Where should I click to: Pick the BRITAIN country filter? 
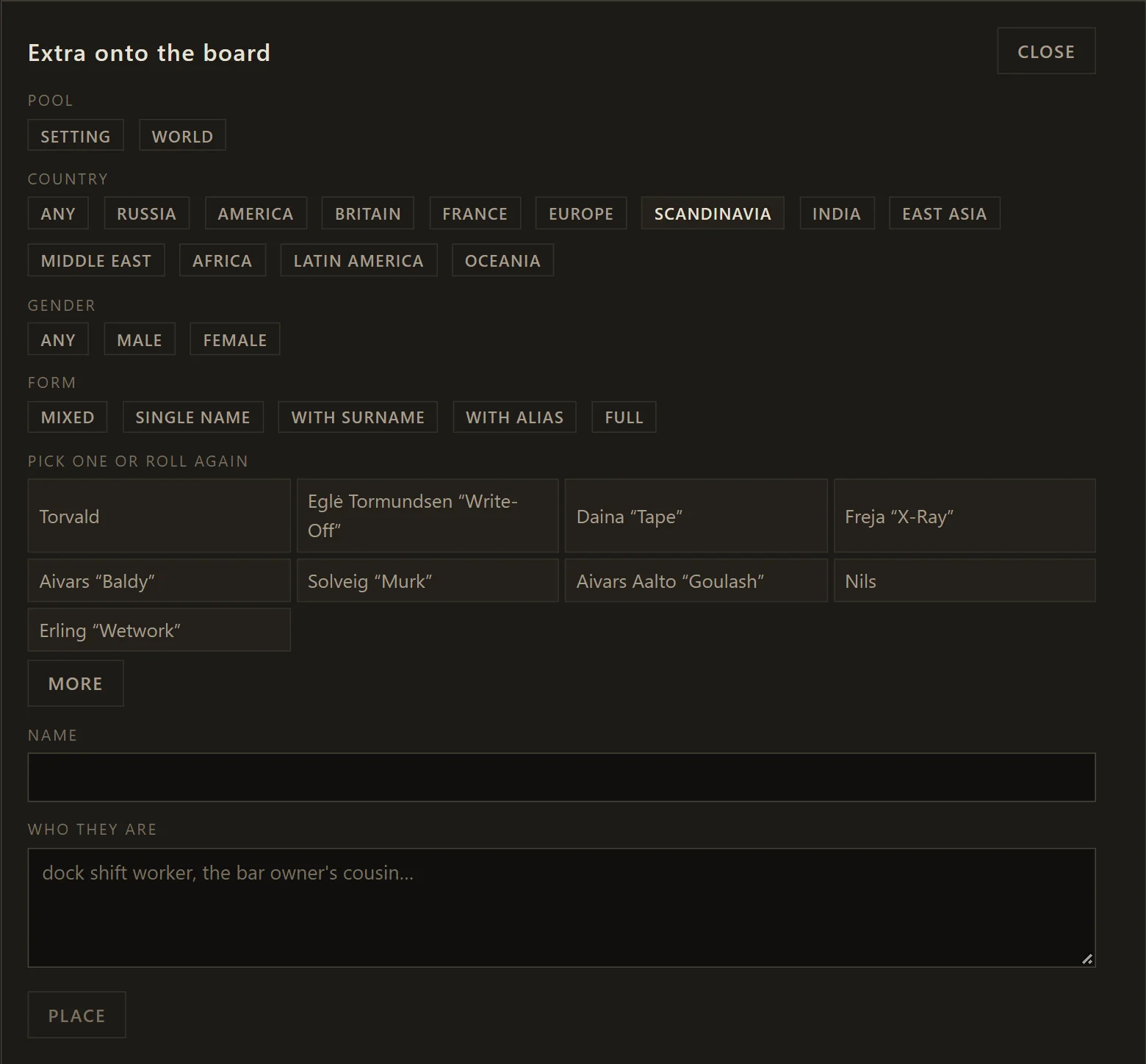point(368,213)
